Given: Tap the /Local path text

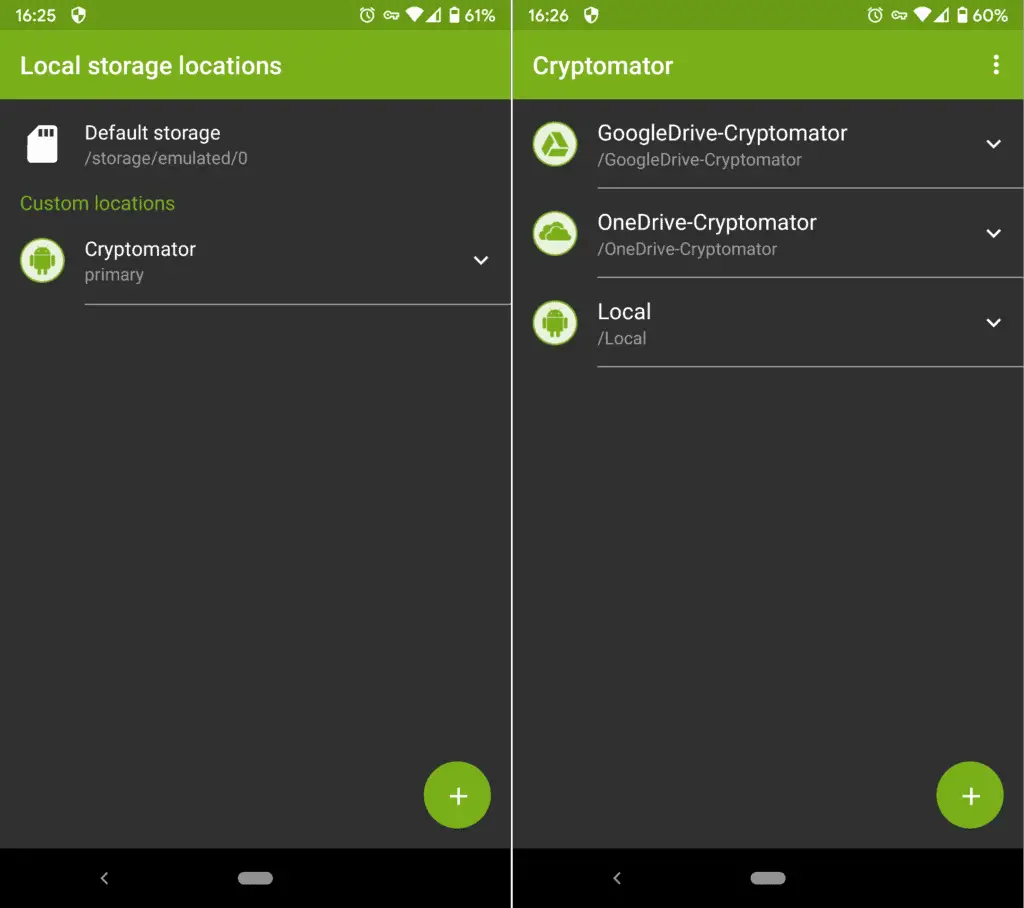Looking at the screenshot, I should 622,338.
